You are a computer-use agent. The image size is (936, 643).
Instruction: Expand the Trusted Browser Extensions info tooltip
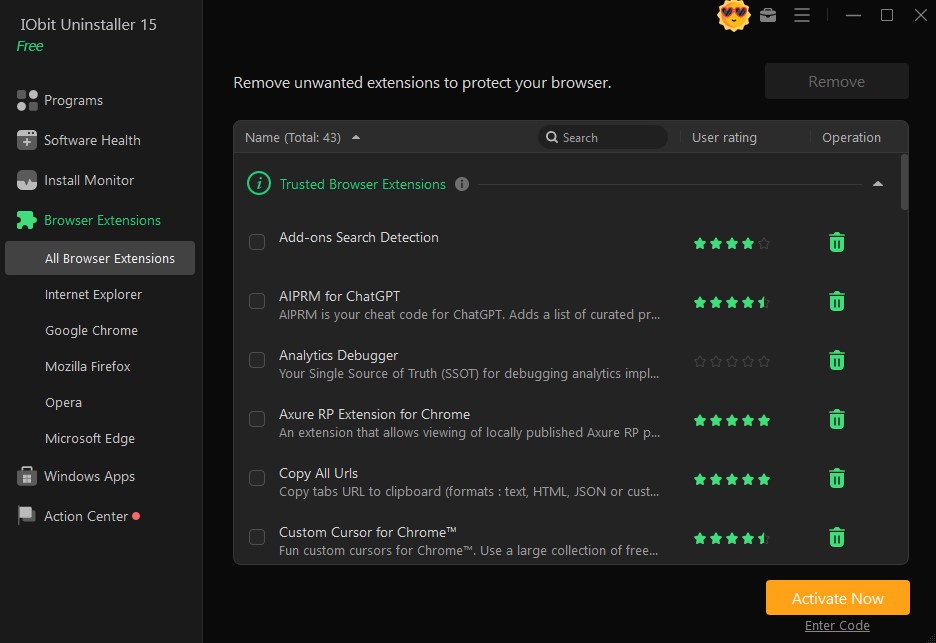tap(462, 184)
